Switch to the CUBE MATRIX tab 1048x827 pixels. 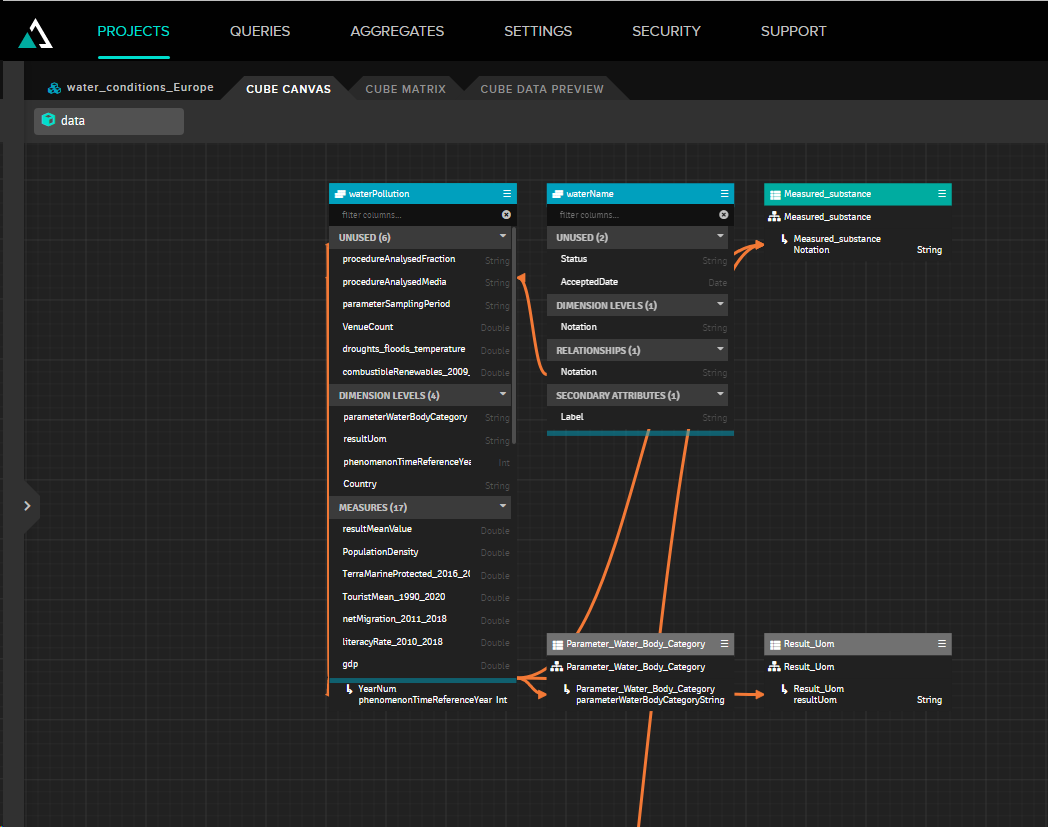[405, 89]
